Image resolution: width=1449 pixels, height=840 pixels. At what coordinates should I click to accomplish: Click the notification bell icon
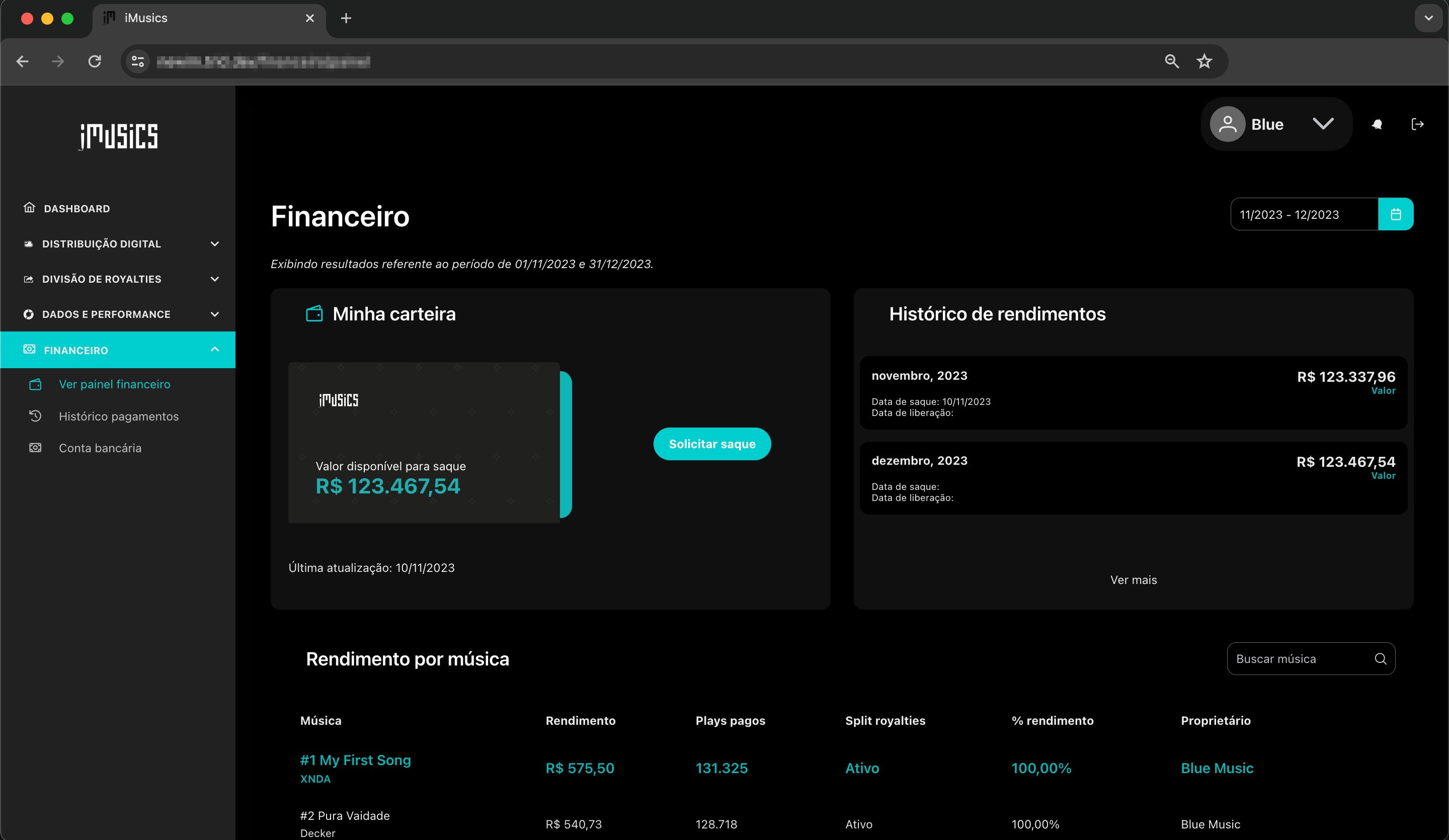click(1377, 124)
